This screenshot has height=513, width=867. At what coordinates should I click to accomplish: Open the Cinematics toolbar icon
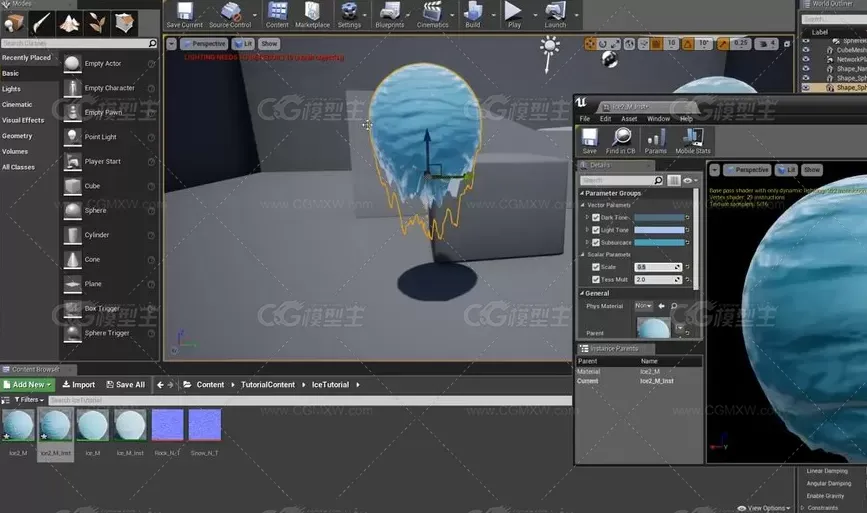(x=432, y=15)
